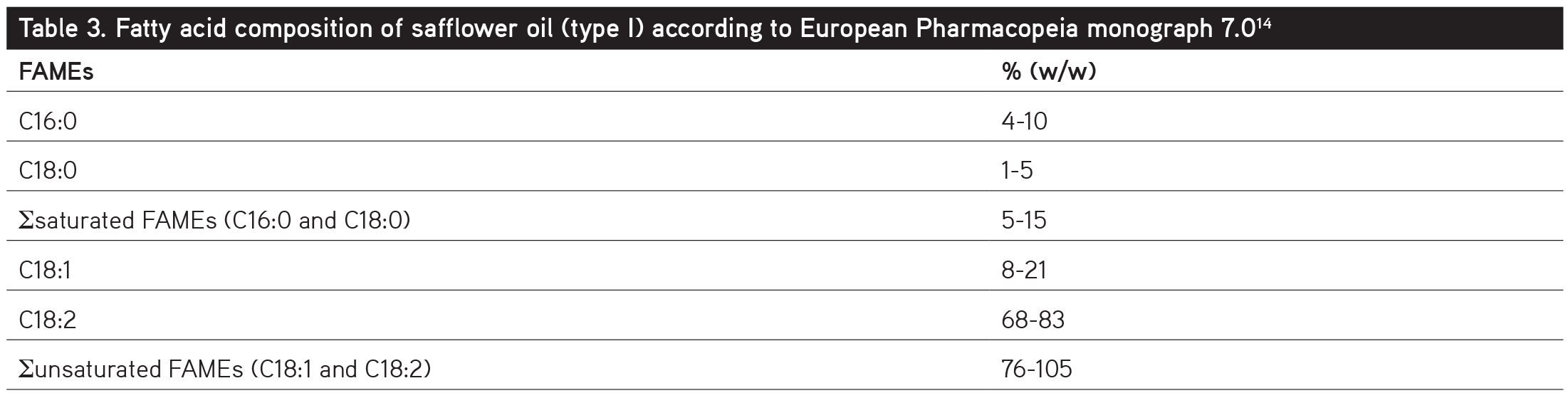
Task: Click the C18:1 row label
Action: 45,271
